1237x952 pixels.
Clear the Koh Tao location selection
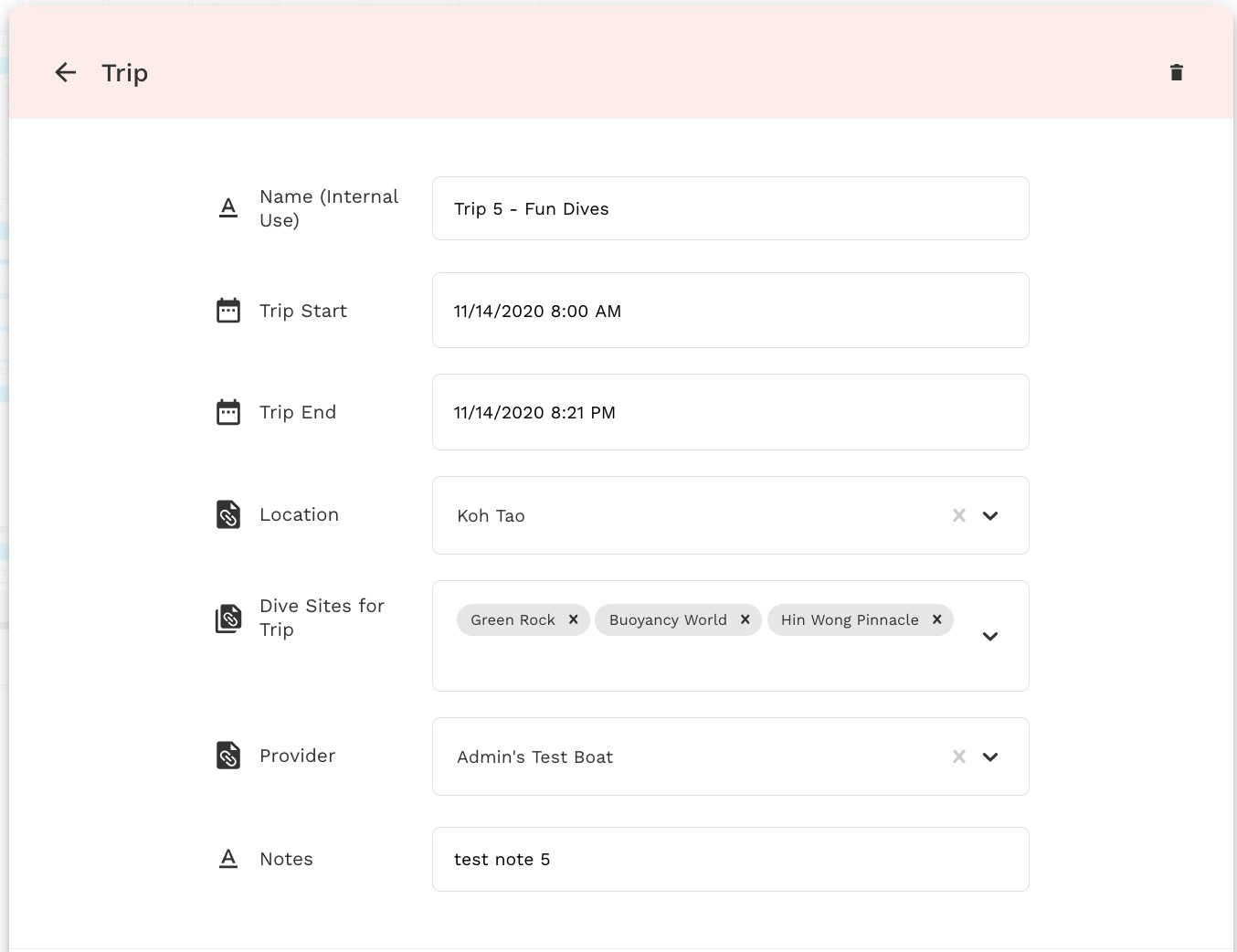pyautogui.click(x=959, y=515)
